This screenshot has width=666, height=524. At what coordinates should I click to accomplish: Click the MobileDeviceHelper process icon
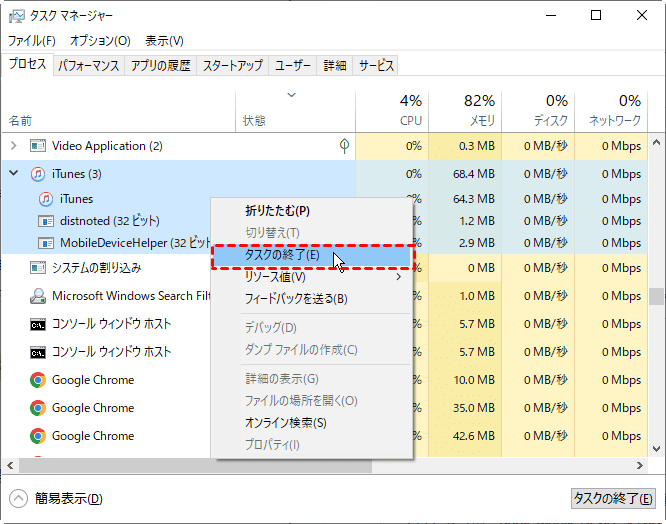coord(46,242)
